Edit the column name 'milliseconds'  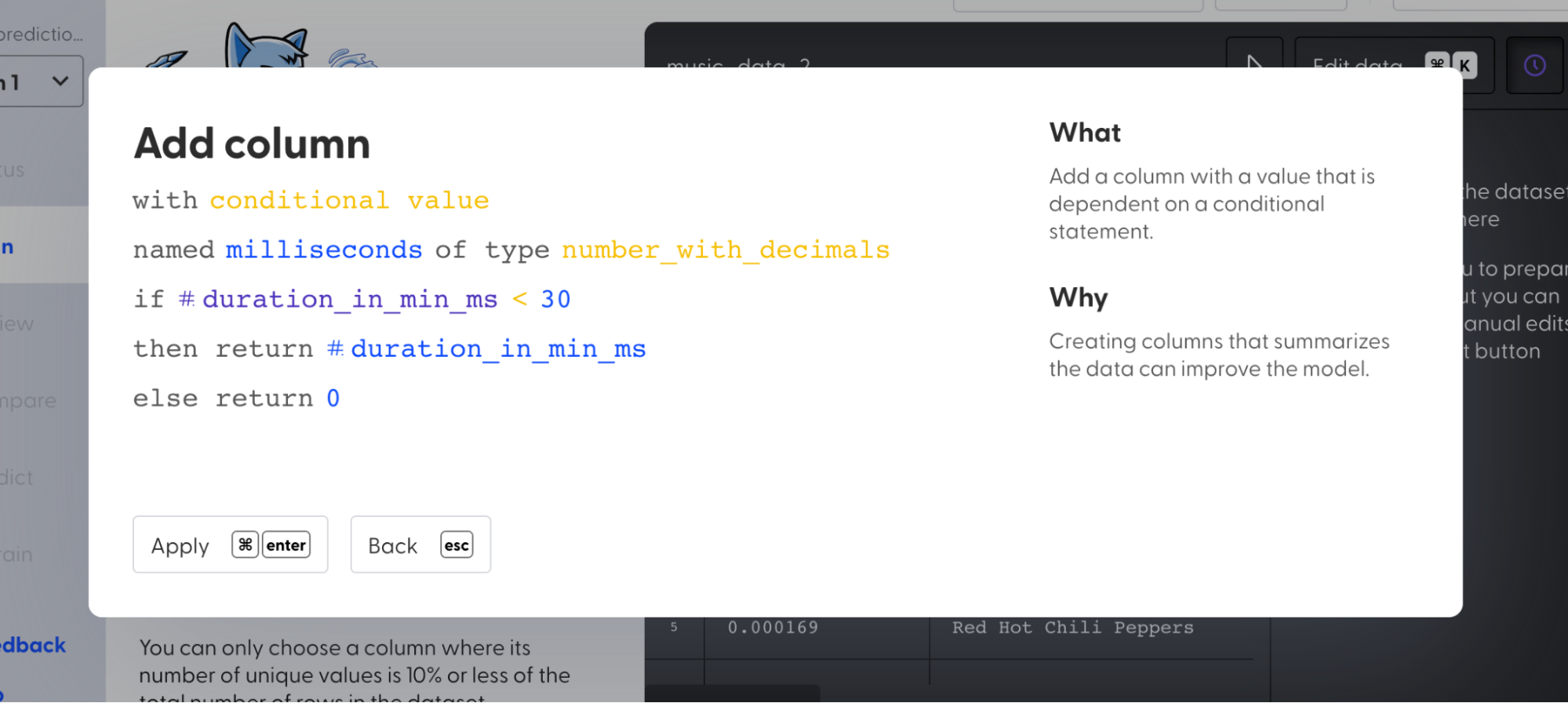[324, 250]
